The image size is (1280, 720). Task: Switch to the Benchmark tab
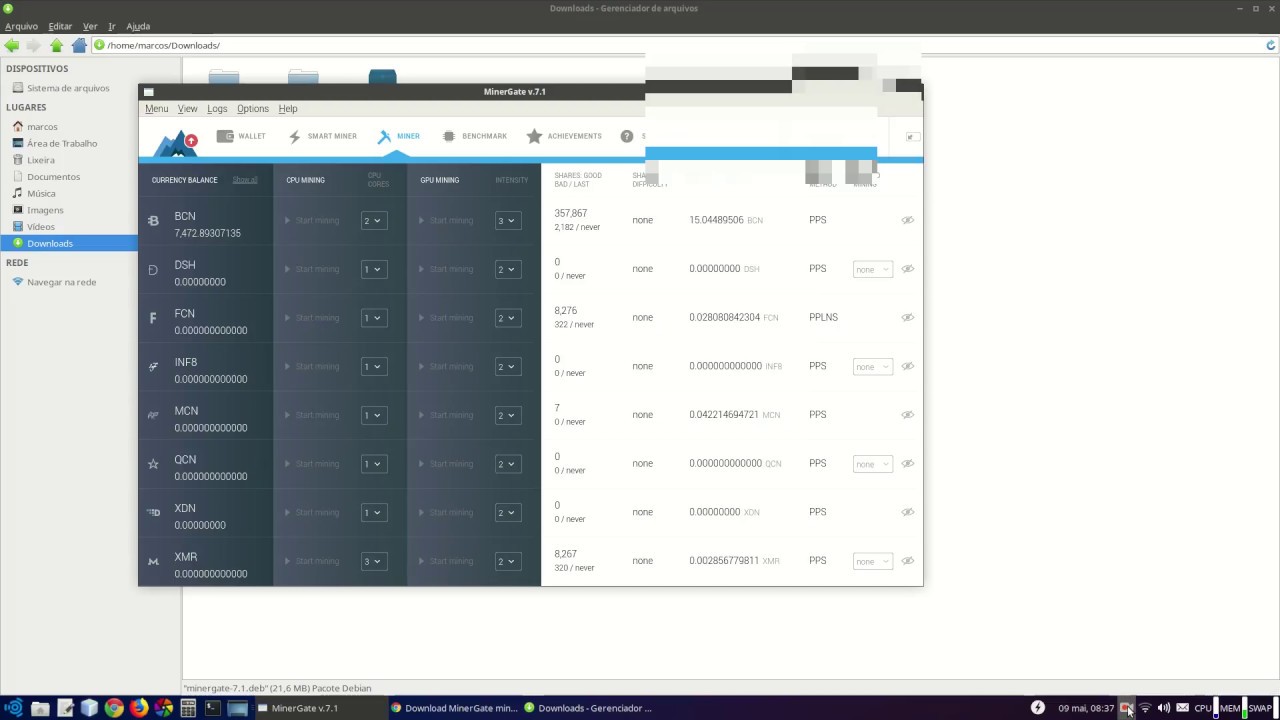point(474,136)
